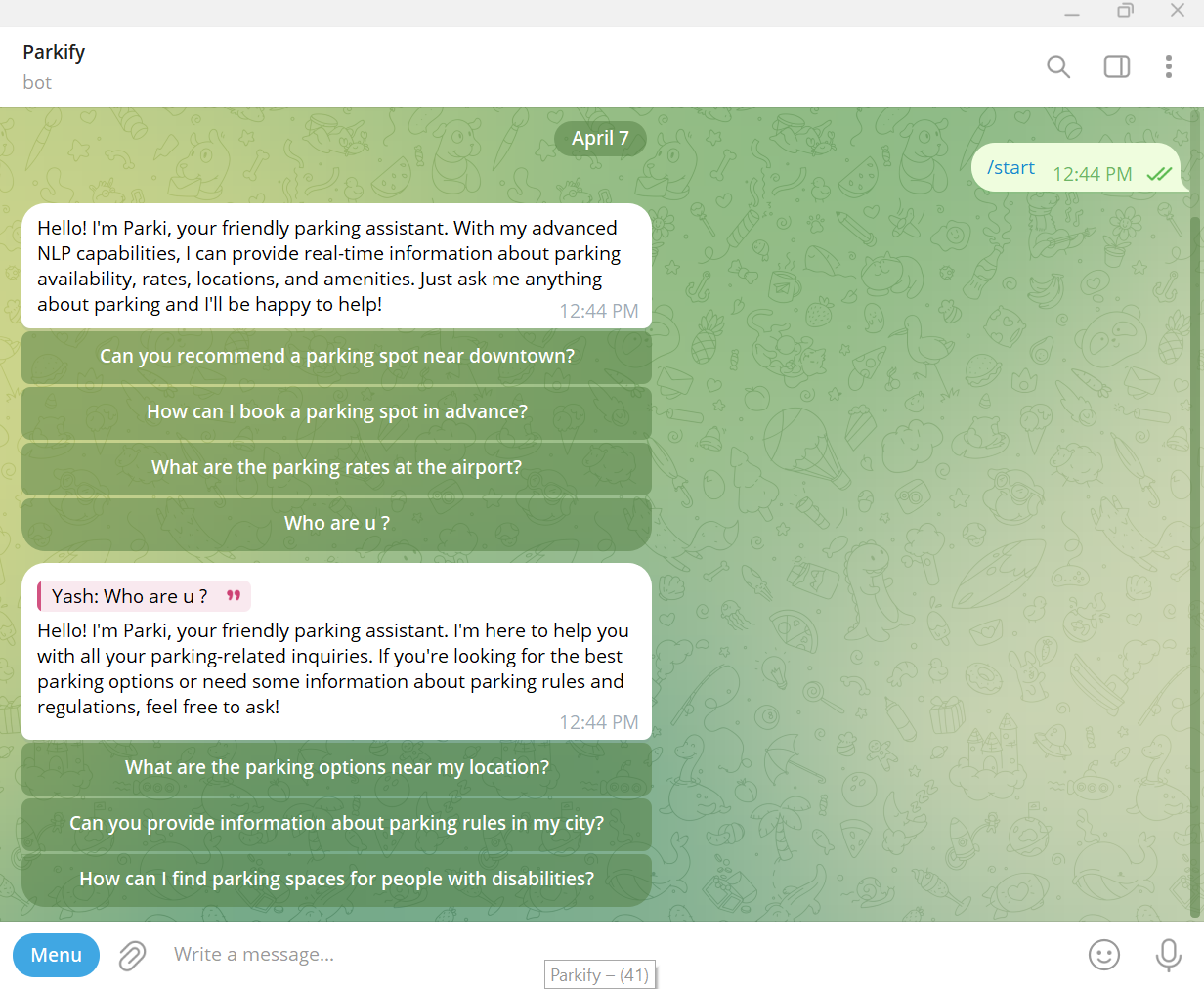Open the chat search icon
This screenshot has width=1204, height=989.
coord(1058,66)
